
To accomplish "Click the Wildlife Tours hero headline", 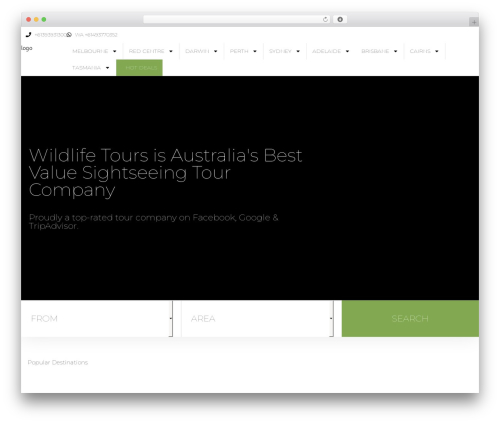I will [166, 173].
